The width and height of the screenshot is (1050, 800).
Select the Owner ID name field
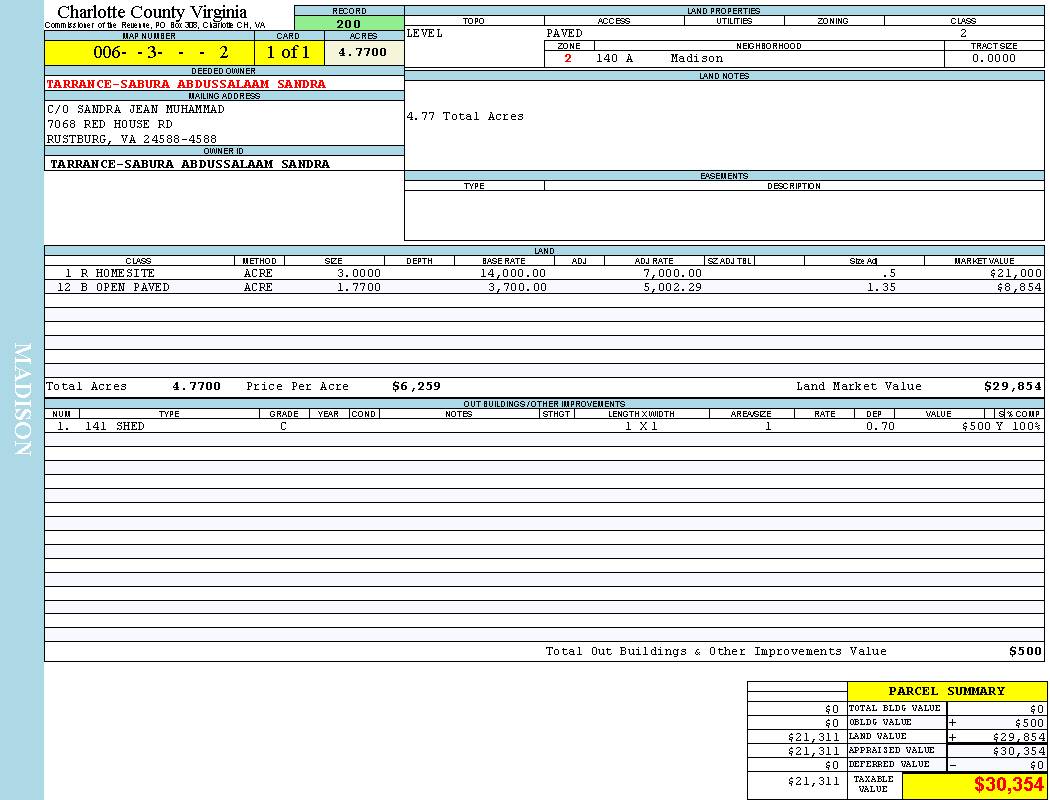[x=190, y=163]
